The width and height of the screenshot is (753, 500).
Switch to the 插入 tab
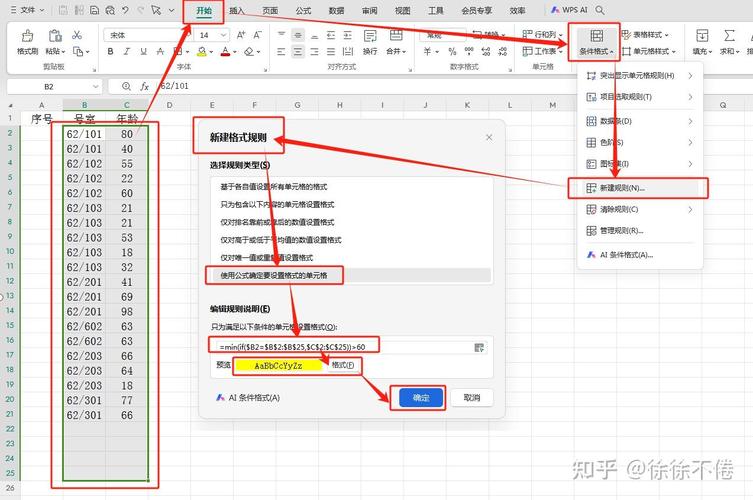pos(236,11)
